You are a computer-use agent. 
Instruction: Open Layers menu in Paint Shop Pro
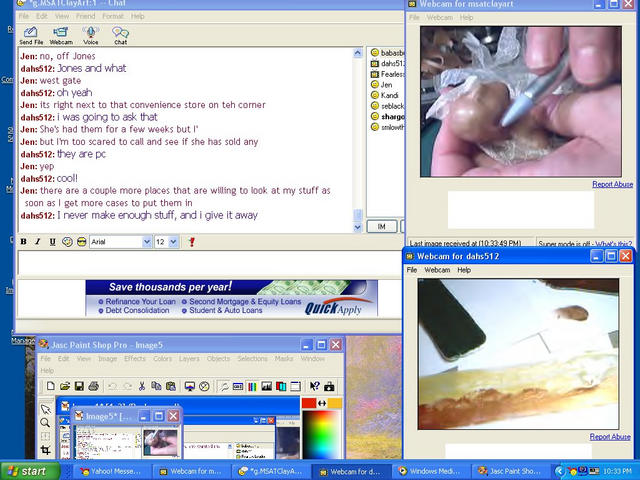(189, 358)
